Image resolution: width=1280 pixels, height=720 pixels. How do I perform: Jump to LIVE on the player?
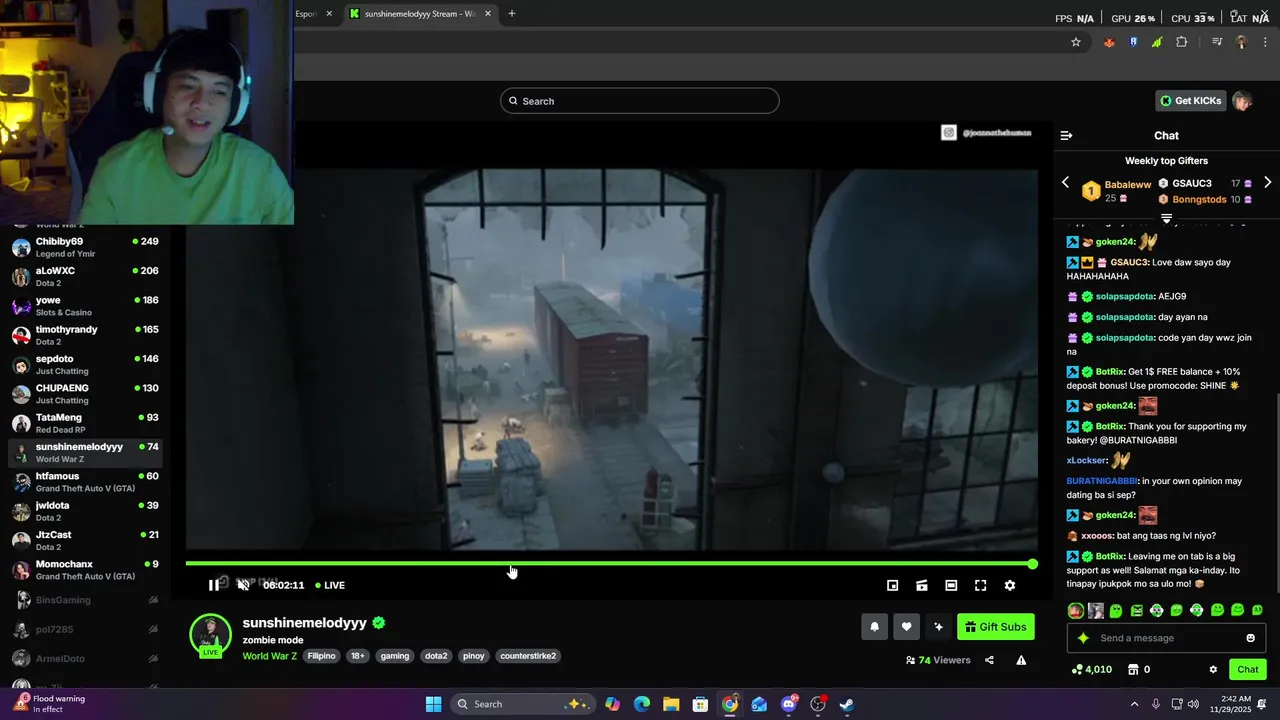click(x=330, y=585)
